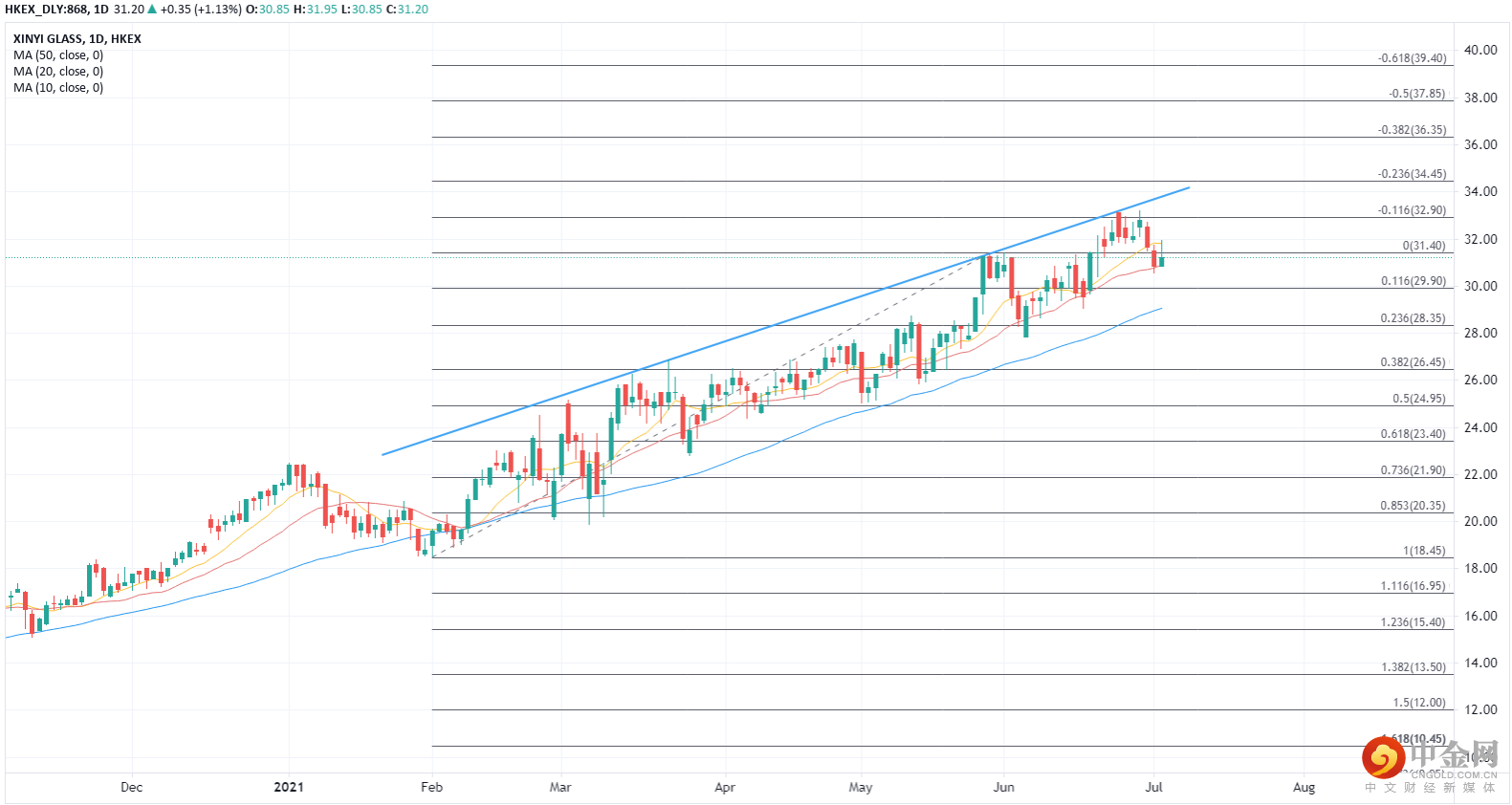The width and height of the screenshot is (1512, 805).
Task: Click the Fibonacci label 0(31.40)
Action: click(x=1424, y=246)
